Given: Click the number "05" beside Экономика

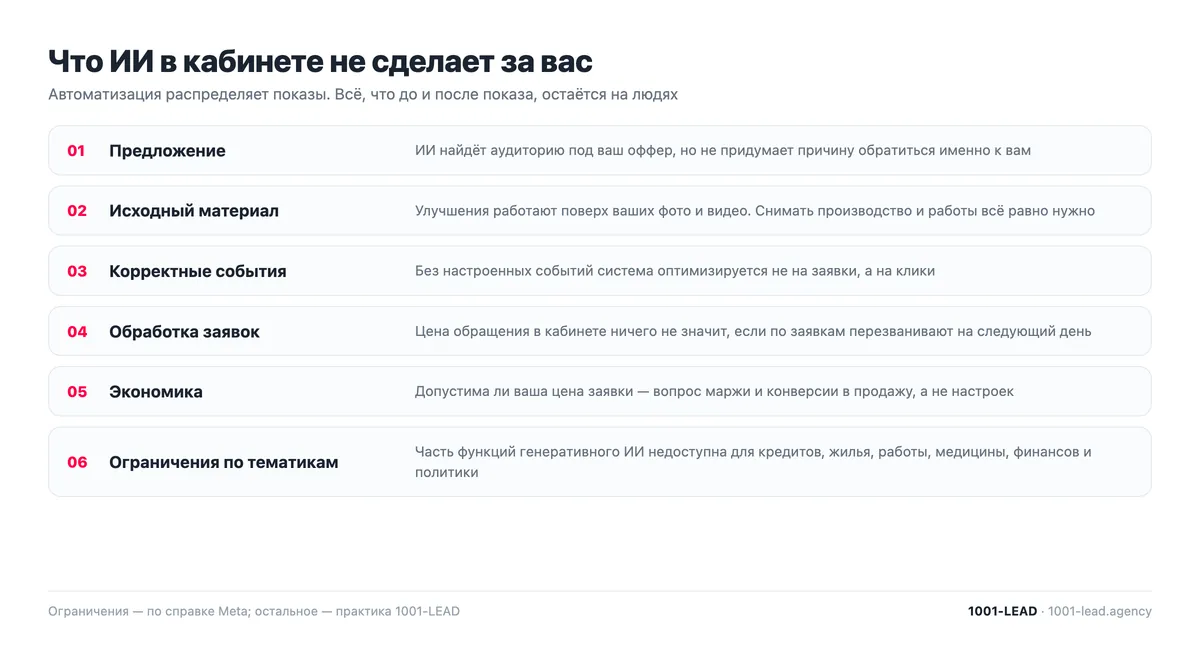Looking at the screenshot, I should coord(77,392).
